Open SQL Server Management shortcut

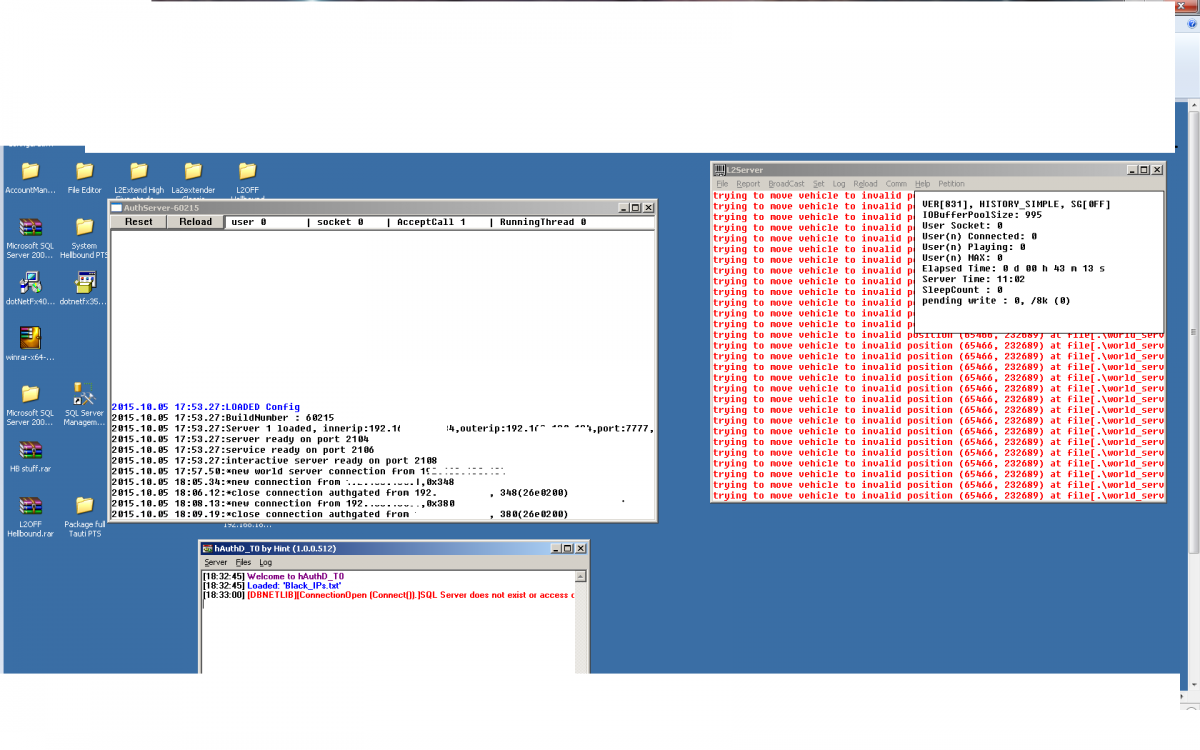[x=84, y=394]
